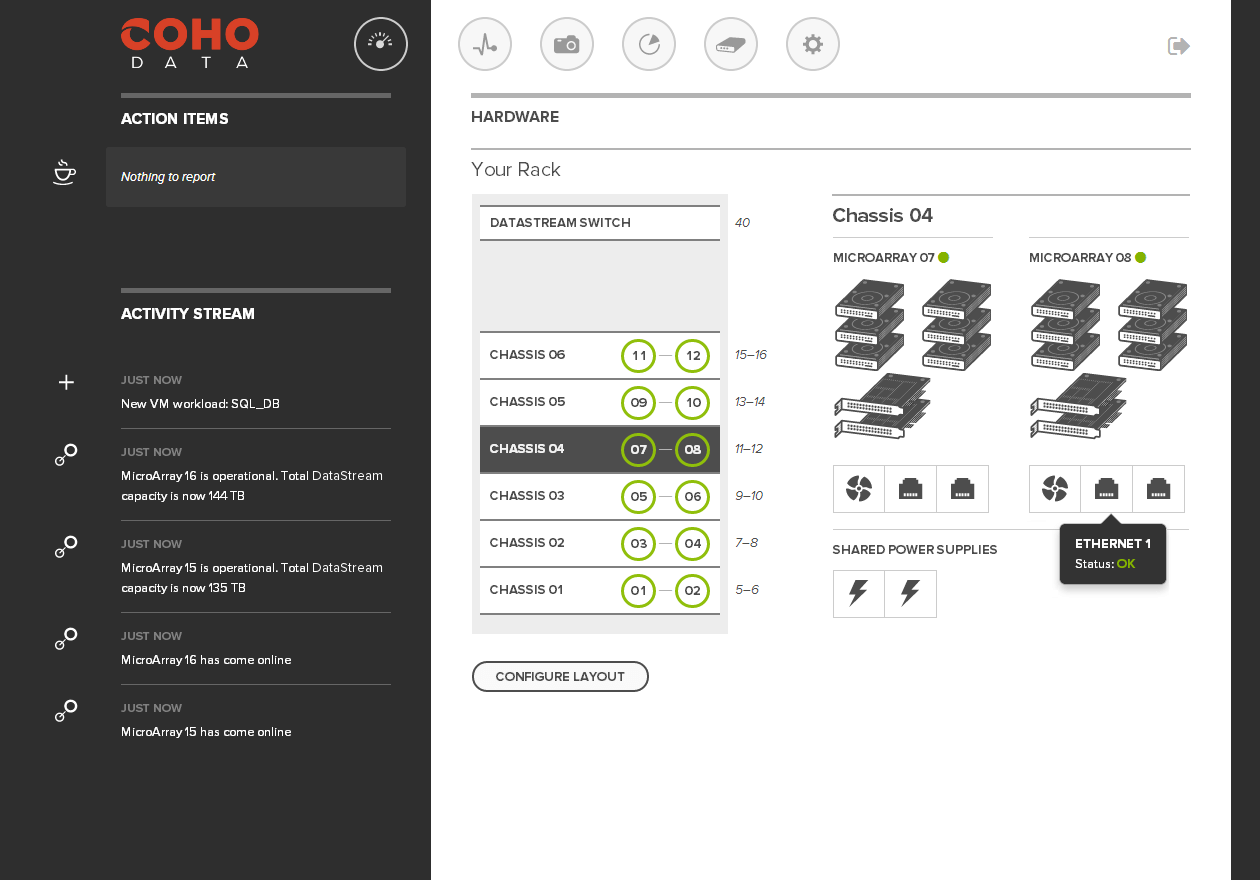This screenshot has height=880, width=1260.
Task: Open the settings gear icon
Action: [813, 44]
